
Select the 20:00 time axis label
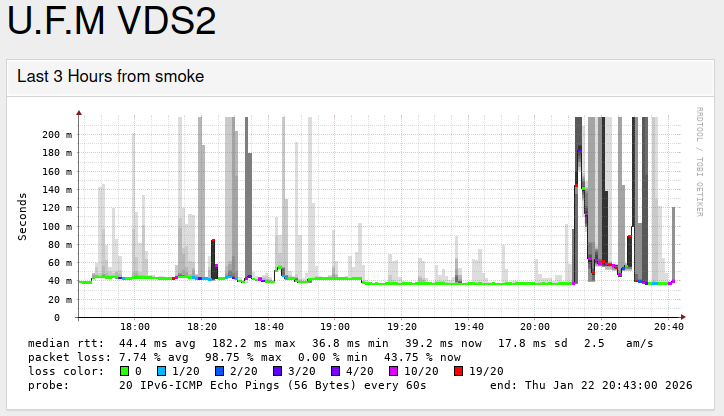(x=535, y=327)
